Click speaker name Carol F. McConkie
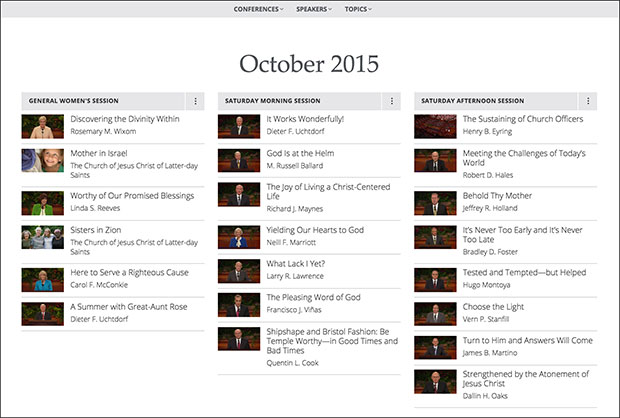The height and width of the screenshot is (418, 620). tap(99, 285)
